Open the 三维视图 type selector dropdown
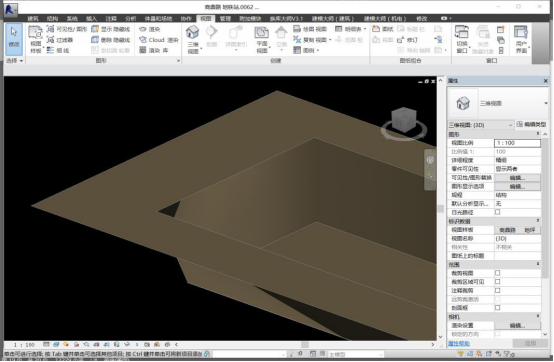Screen dimensions: 554x362 546,103
